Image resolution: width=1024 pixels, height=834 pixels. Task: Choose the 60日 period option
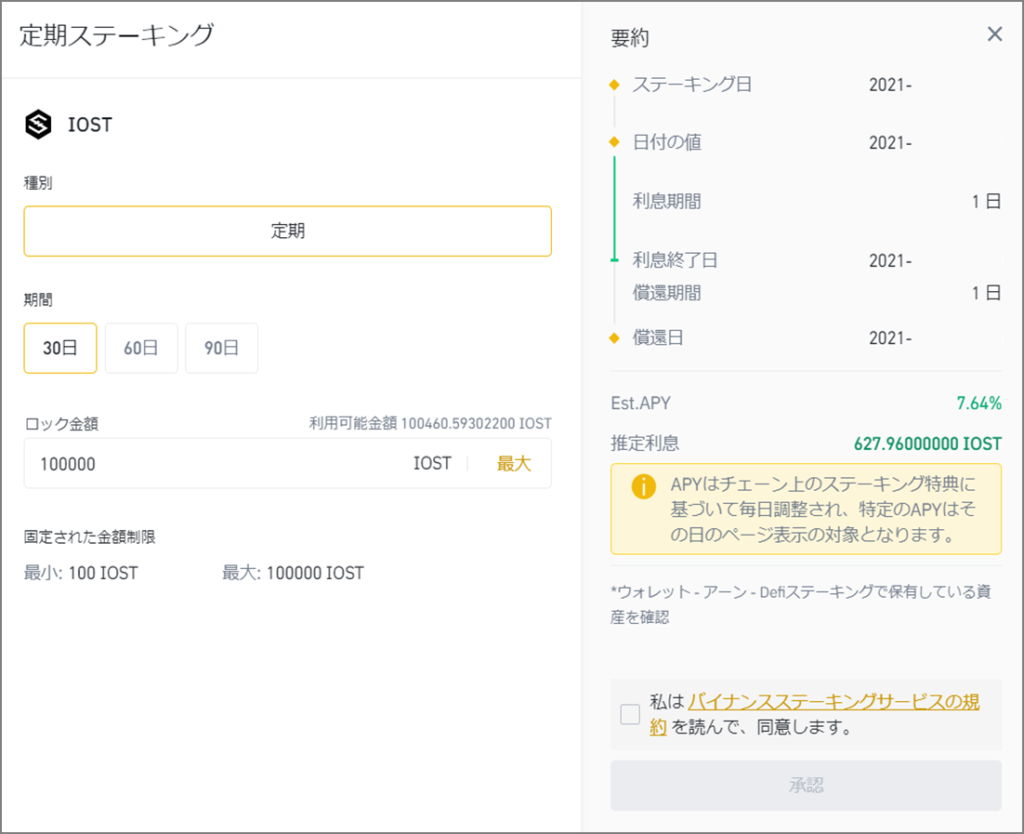click(x=141, y=348)
